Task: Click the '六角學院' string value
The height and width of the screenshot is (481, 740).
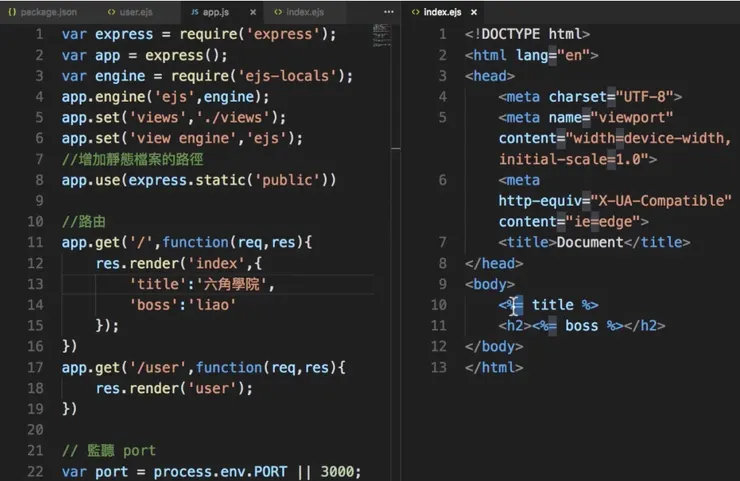Action: [x=232, y=284]
